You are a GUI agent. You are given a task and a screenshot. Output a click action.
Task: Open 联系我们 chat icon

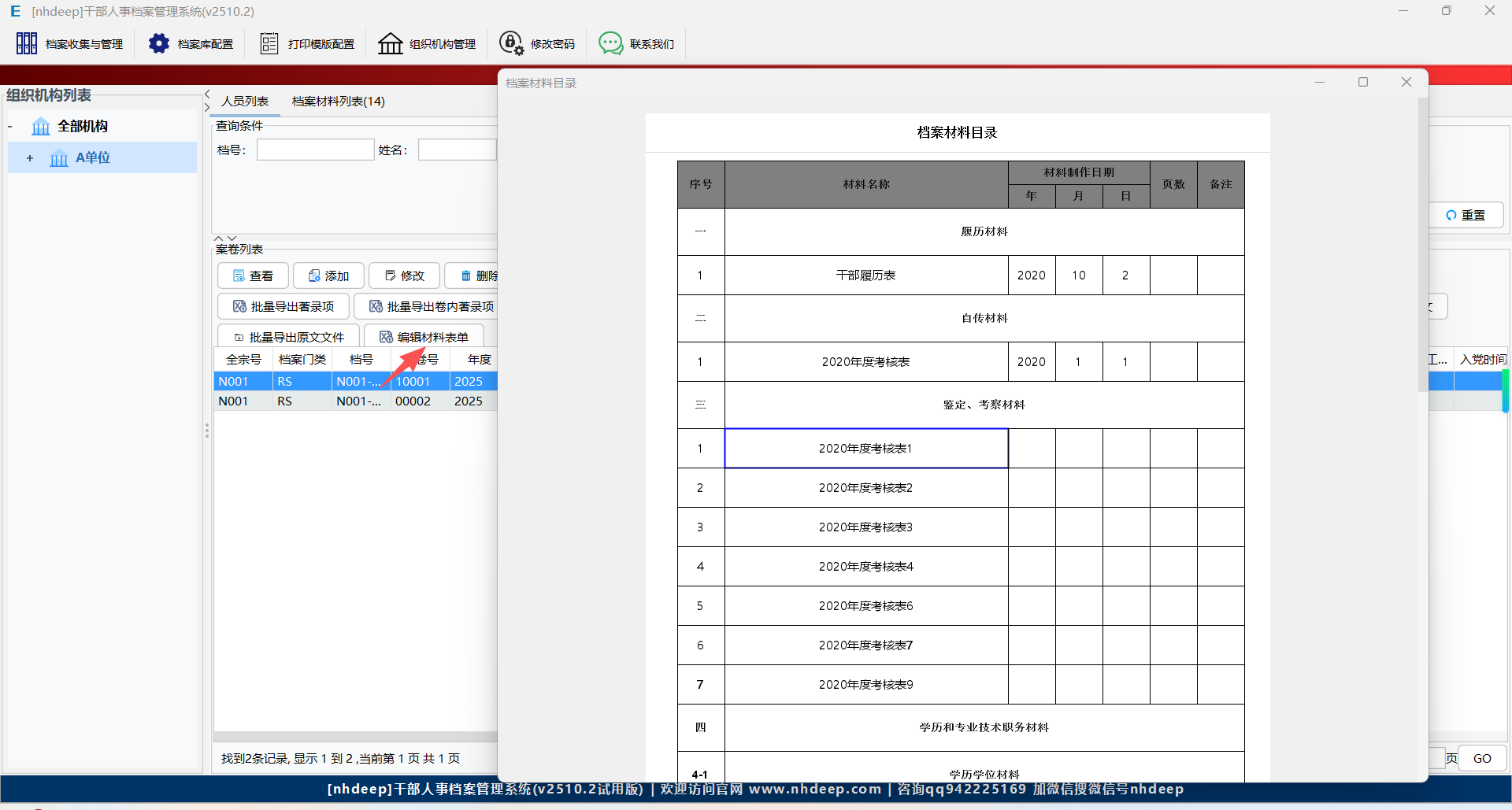[x=610, y=43]
